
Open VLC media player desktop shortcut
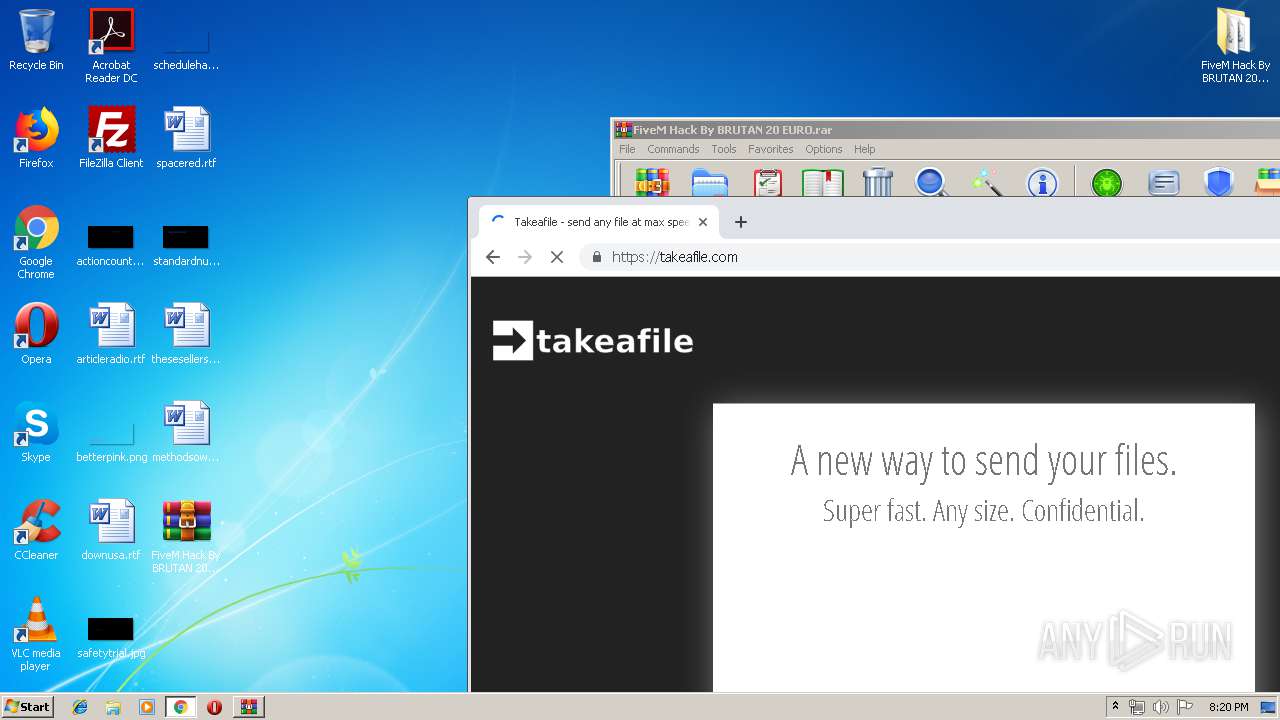36,634
